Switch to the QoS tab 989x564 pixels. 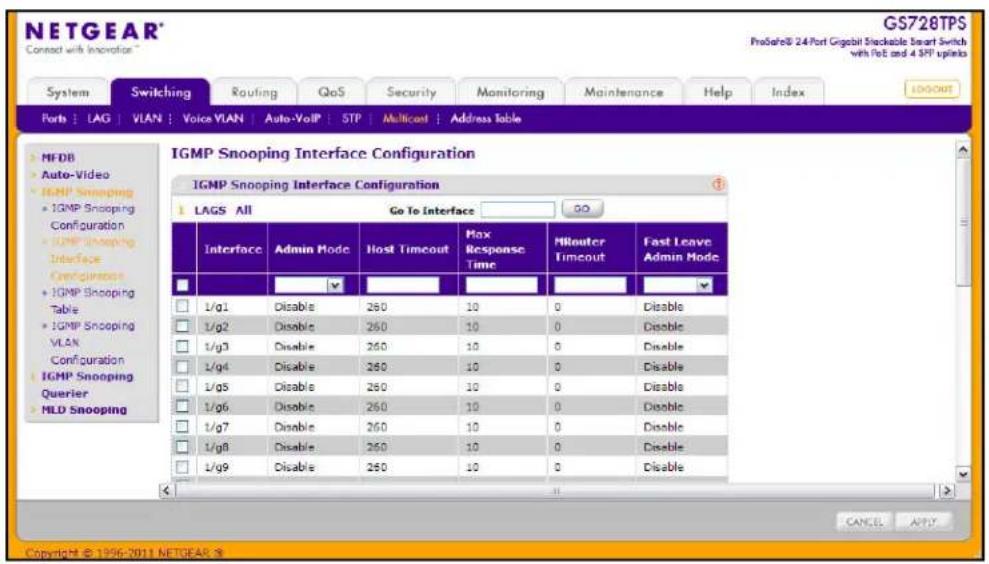(x=331, y=92)
